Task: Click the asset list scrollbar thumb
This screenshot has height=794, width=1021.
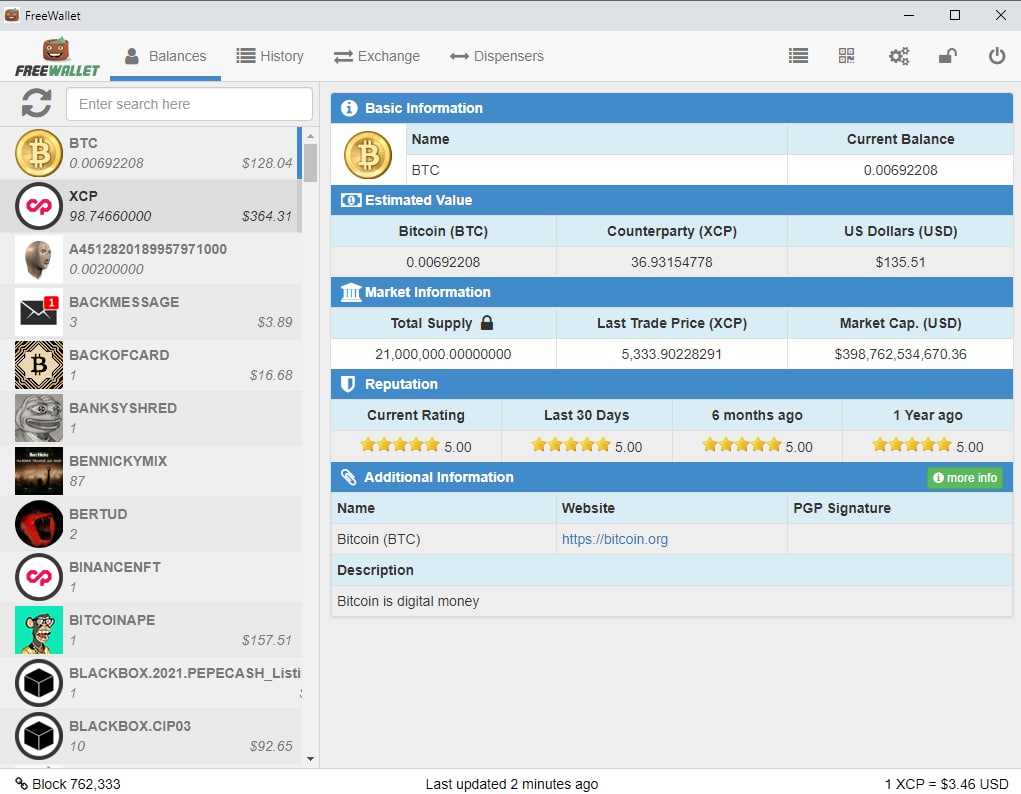Action: 310,163
